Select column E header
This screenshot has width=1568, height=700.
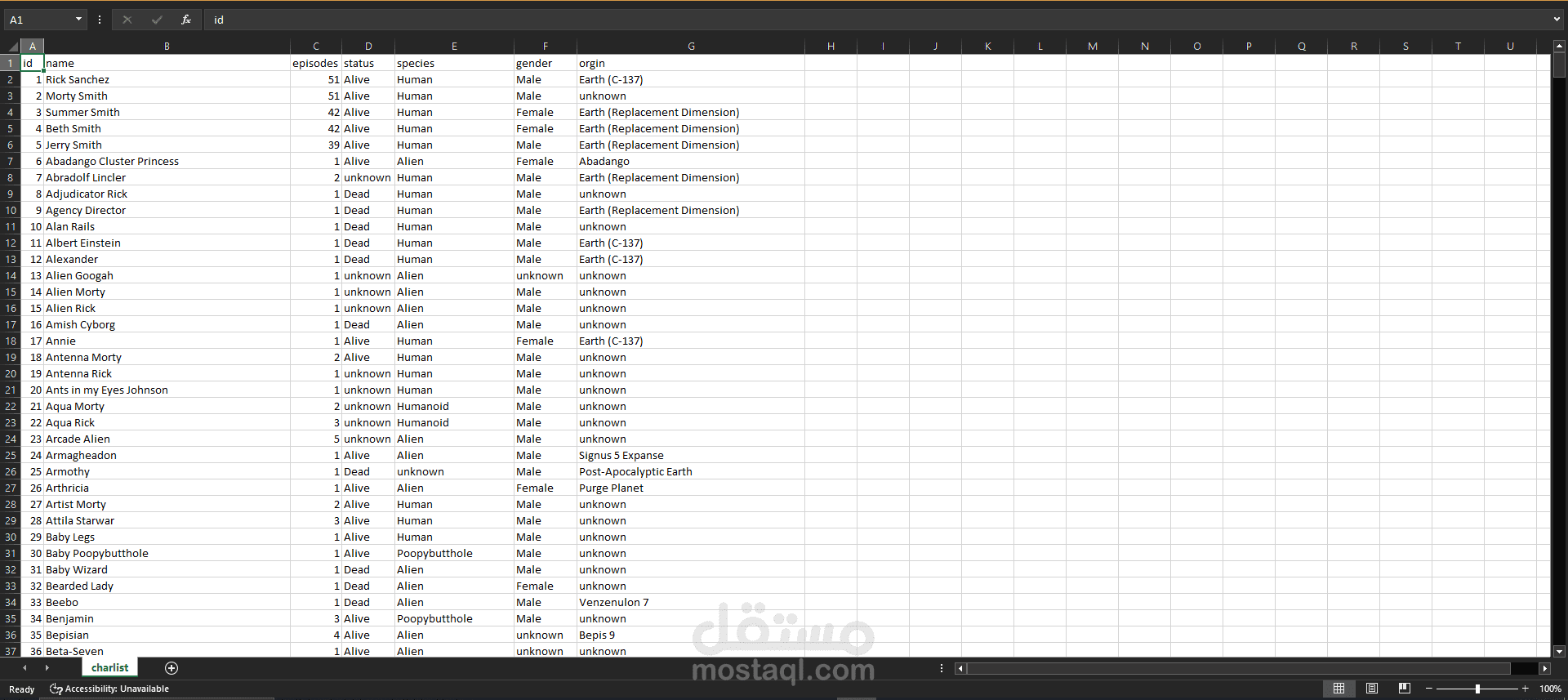click(x=454, y=47)
